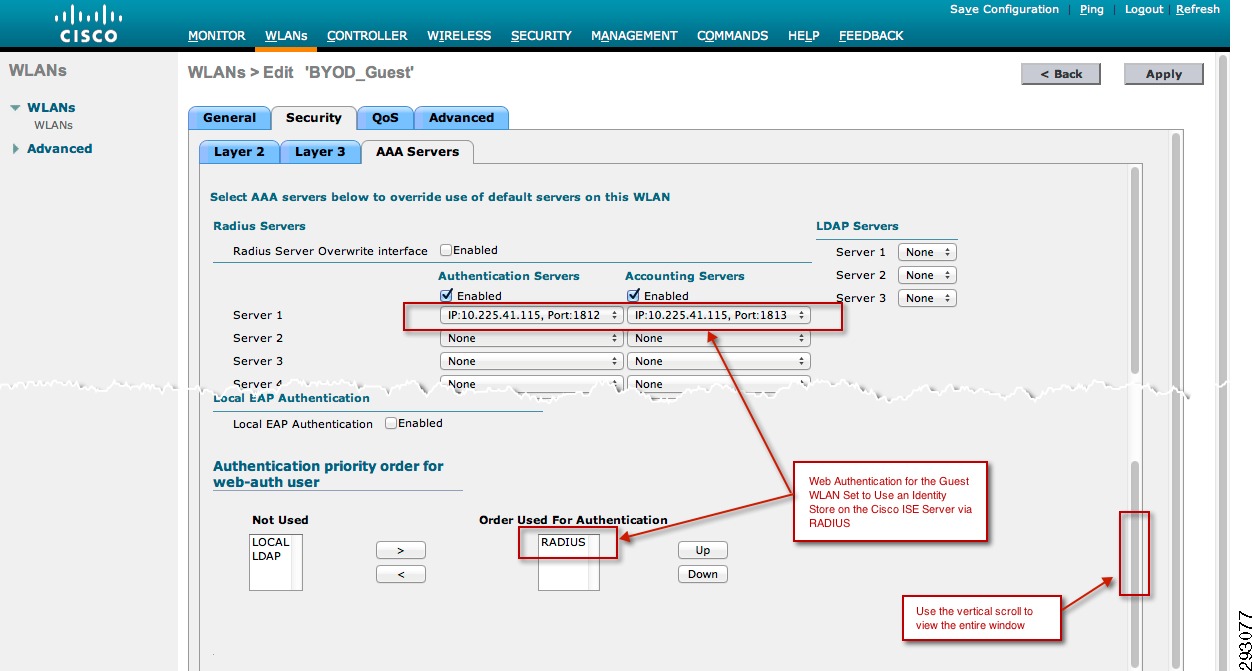Screen dimensions: 1252x671
Task: Open LDAP Server 3 dropdown
Action: (927, 298)
